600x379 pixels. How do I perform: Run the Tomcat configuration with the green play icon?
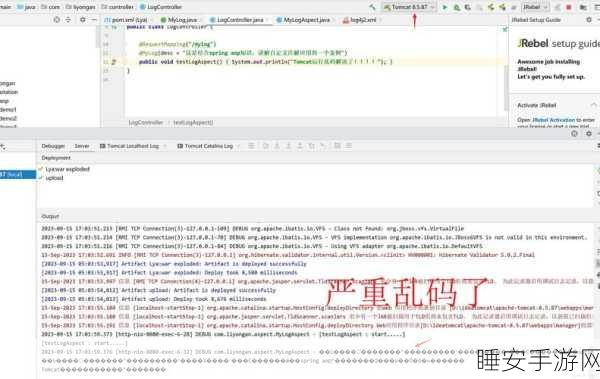445,7
